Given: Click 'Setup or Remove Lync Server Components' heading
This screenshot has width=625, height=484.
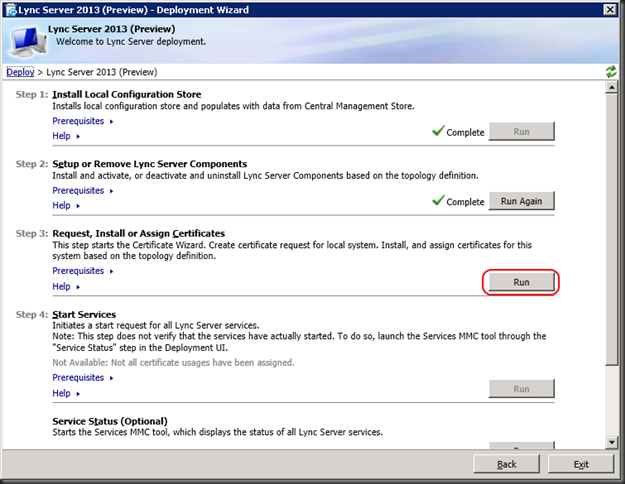Looking at the screenshot, I should (x=149, y=164).
